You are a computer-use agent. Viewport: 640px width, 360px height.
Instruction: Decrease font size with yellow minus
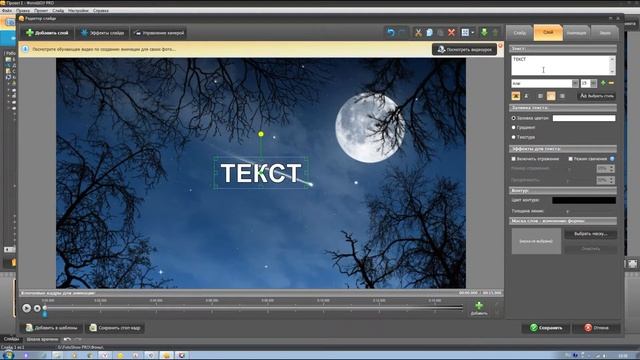(x=611, y=83)
